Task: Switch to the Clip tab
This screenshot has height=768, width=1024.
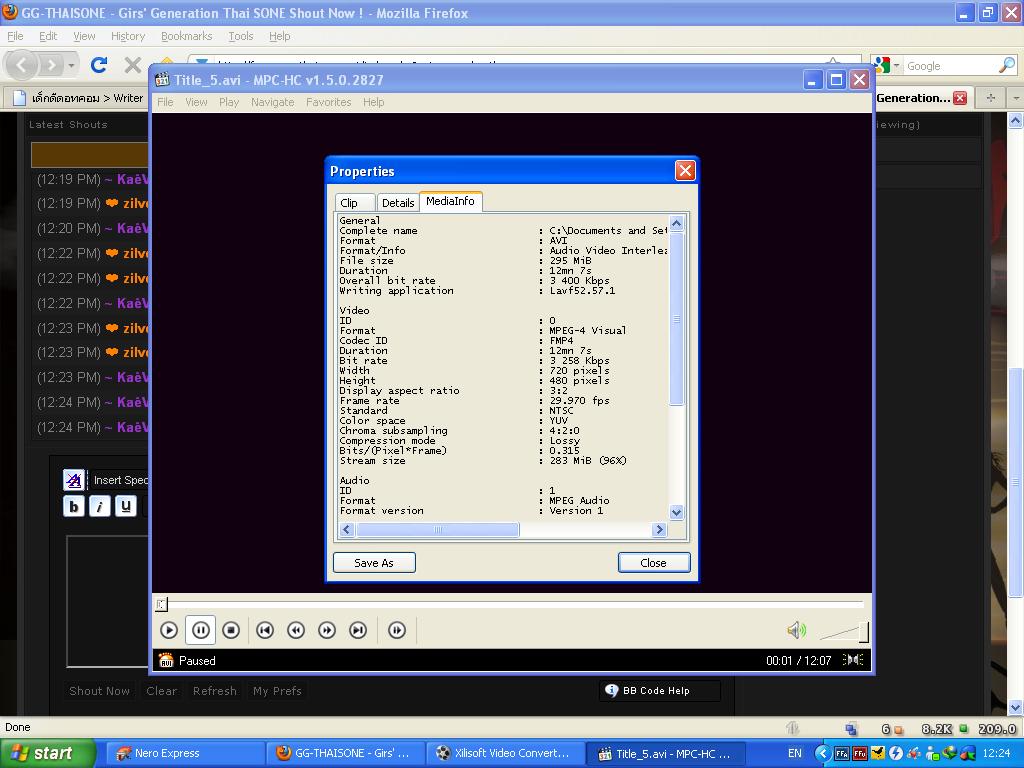Action: click(350, 203)
